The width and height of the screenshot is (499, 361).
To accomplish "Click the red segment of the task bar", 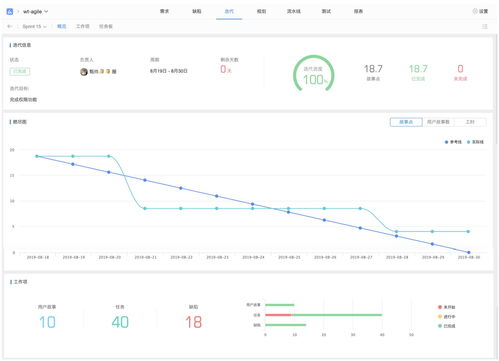I will pos(278,315).
